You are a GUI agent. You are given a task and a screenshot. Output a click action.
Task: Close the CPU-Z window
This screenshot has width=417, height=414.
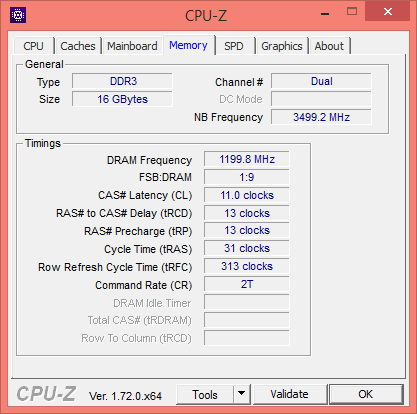[x=388, y=11]
